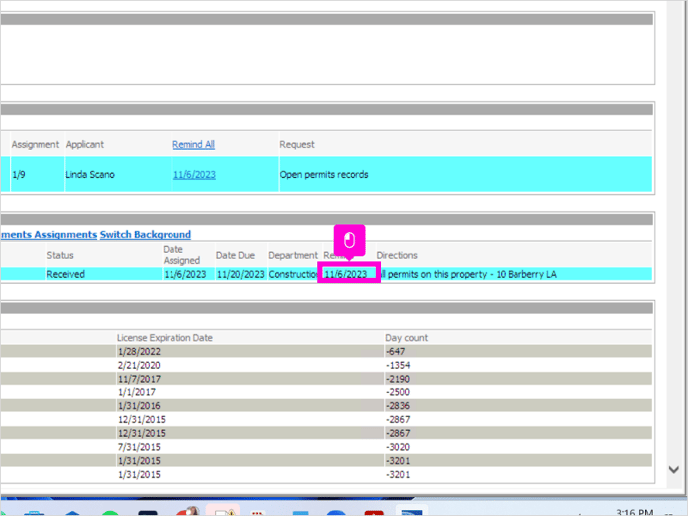Select the 11/20/2023 date due cell
The height and width of the screenshot is (516, 688).
(x=240, y=275)
